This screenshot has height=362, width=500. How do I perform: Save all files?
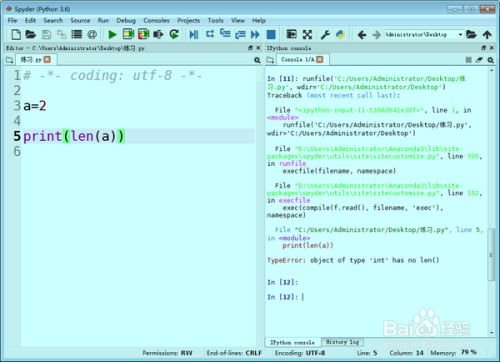[61, 34]
